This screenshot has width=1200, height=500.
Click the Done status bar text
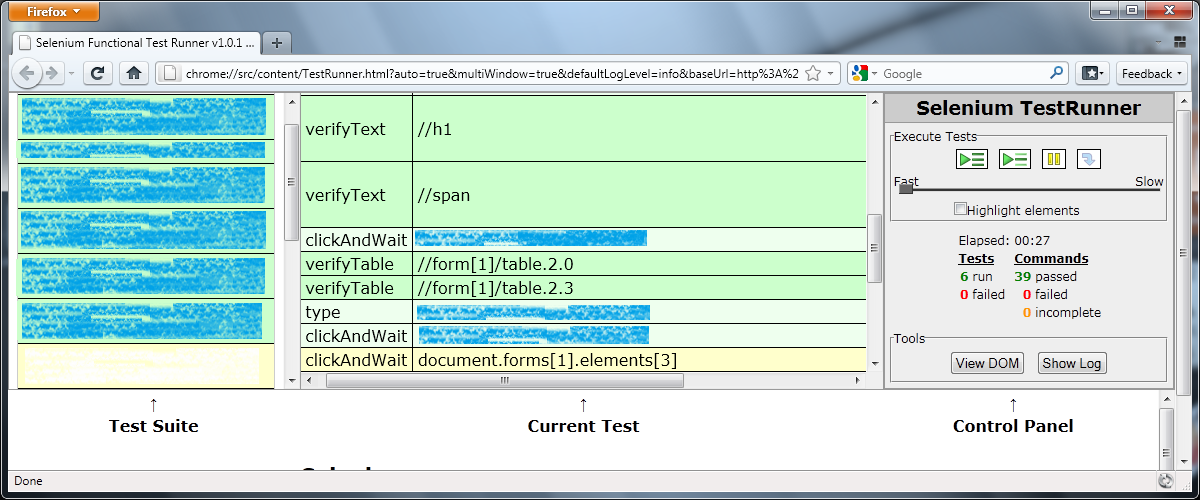(x=28, y=481)
